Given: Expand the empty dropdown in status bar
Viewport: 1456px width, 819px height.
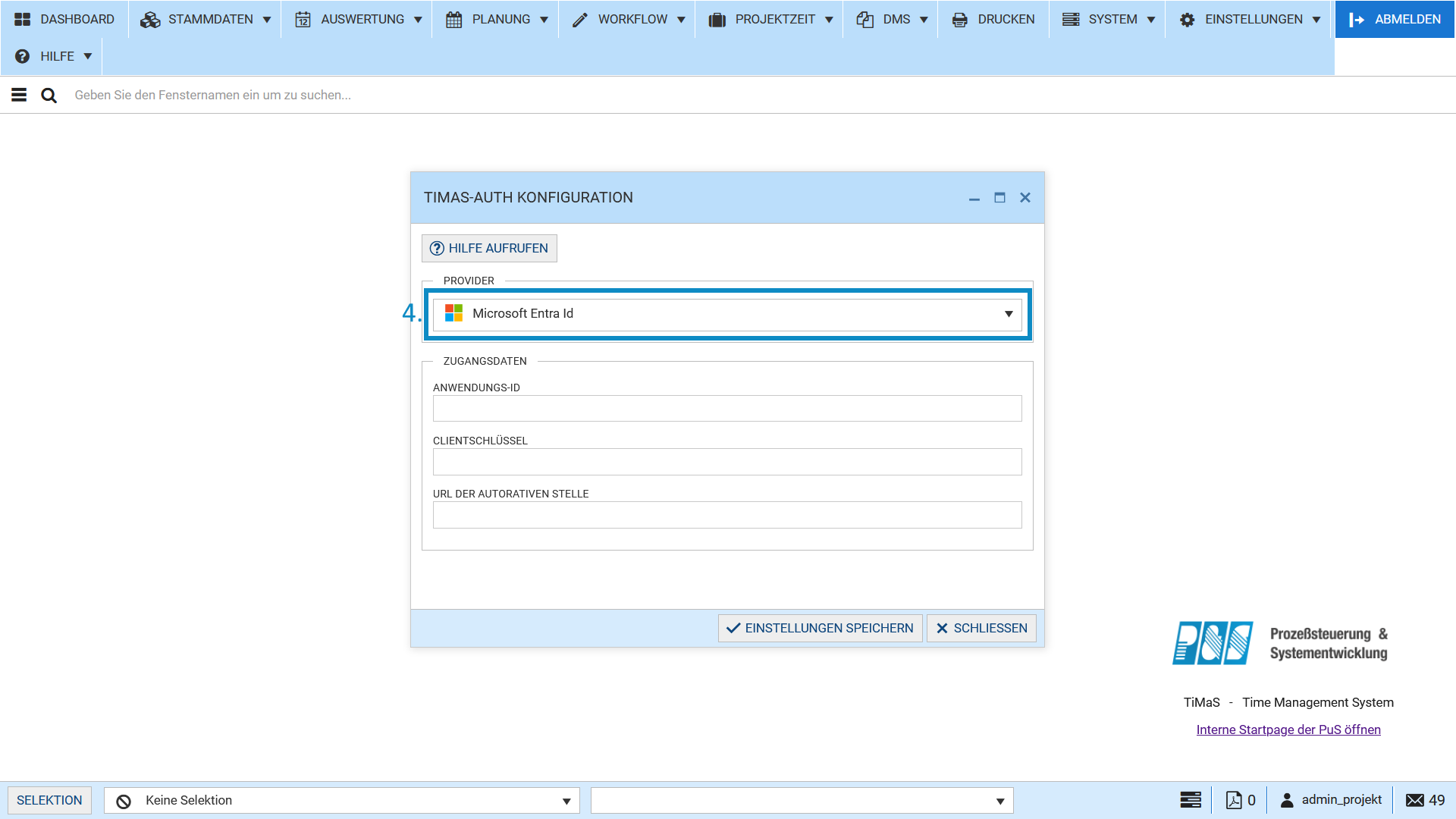Looking at the screenshot, I should 999,801.
